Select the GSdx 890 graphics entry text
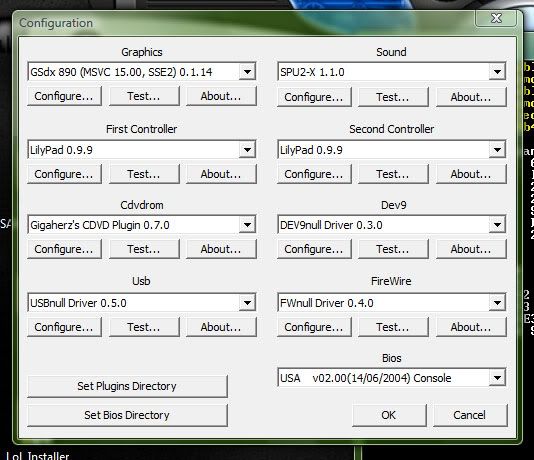The width and height of the screenshot is (534, 460). coord(121,72)
